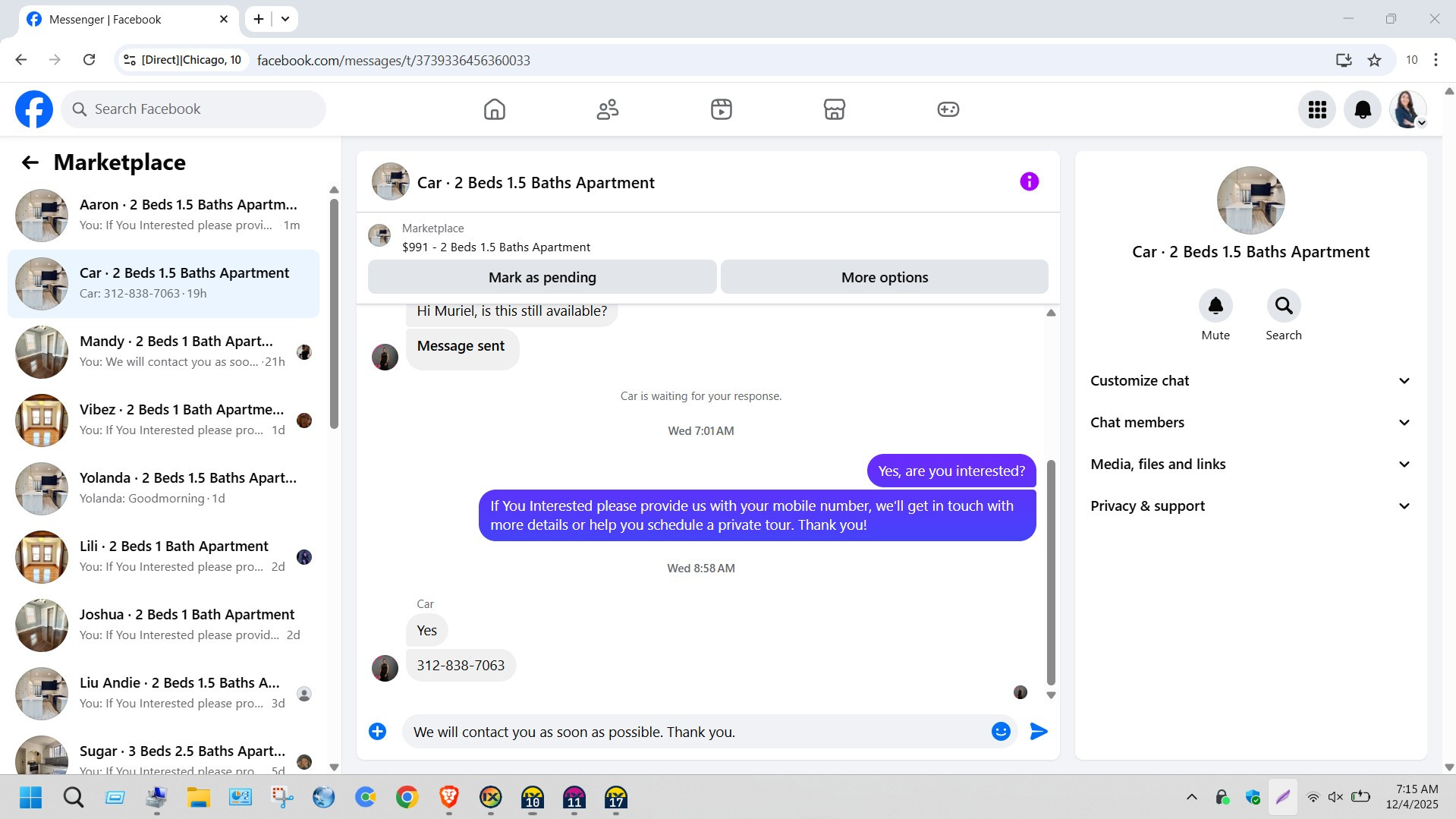
Task: Open the Video (Watch) icon
Action: (721, 109)
